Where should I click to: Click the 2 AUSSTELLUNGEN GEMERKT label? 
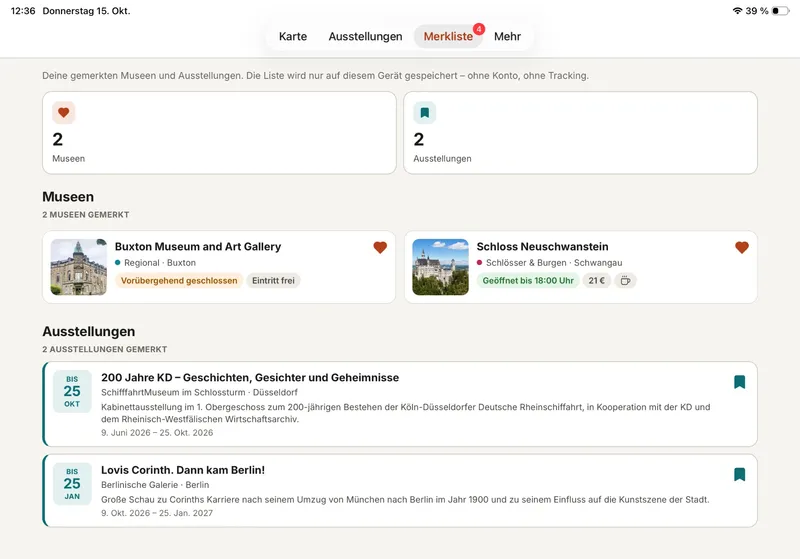pyautogui.click(x=105, y=349)
